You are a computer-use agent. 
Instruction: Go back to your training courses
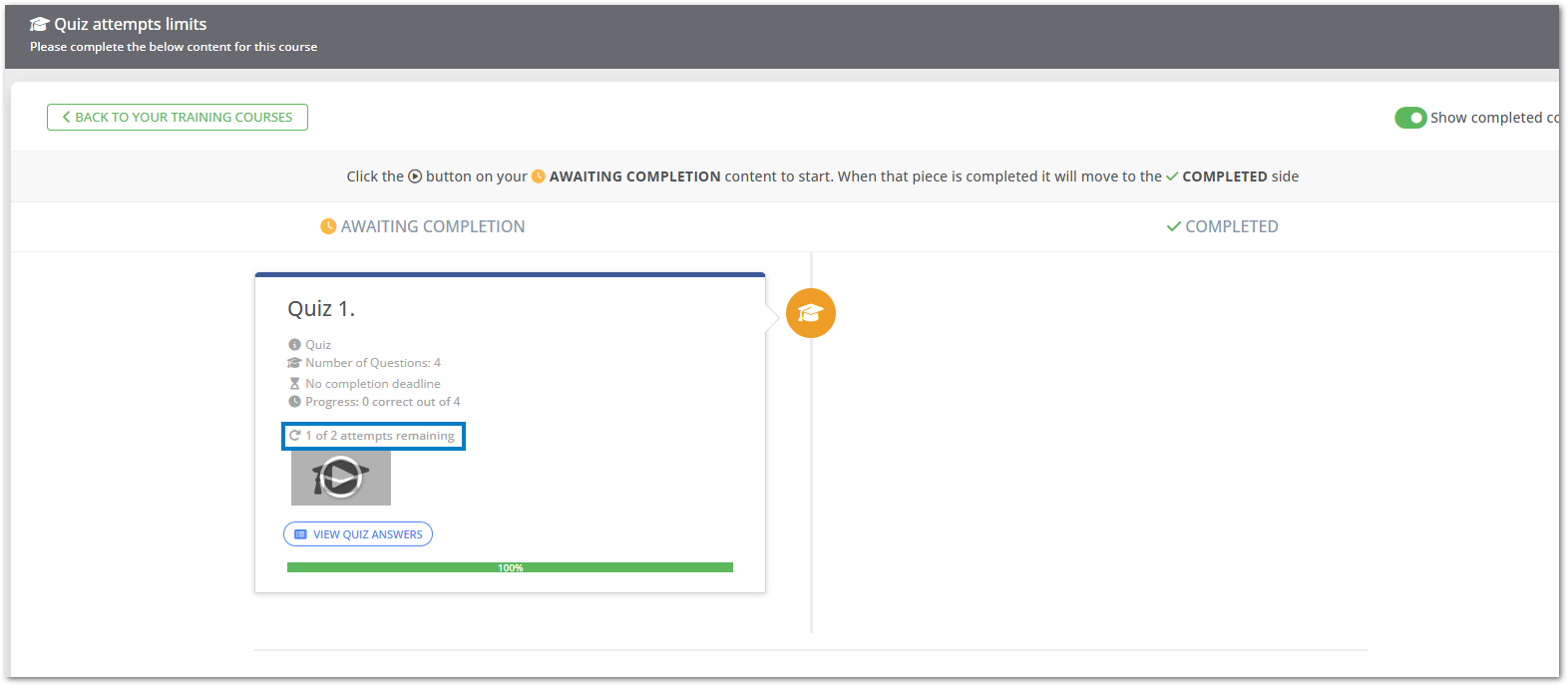click(x=178, y=117)
